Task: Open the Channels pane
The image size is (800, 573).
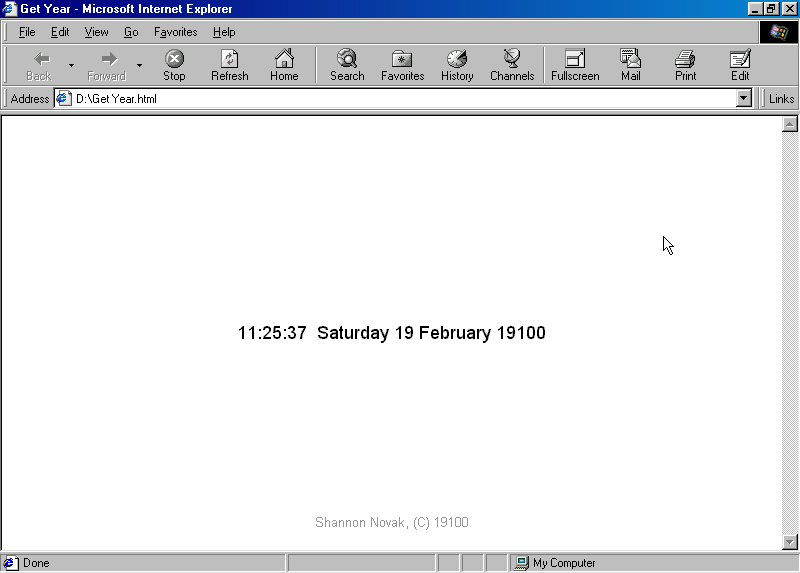Action: tap(512, 66)
